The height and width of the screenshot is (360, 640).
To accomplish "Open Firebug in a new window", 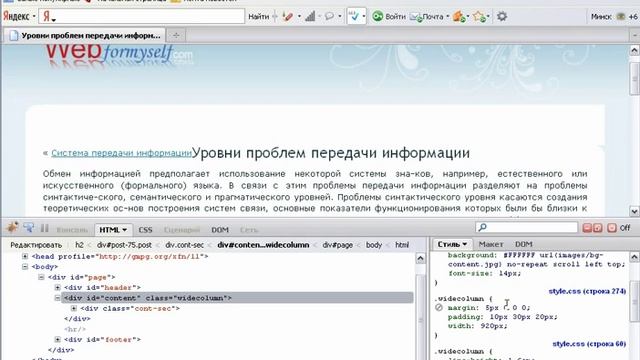I will coord(598,228).
